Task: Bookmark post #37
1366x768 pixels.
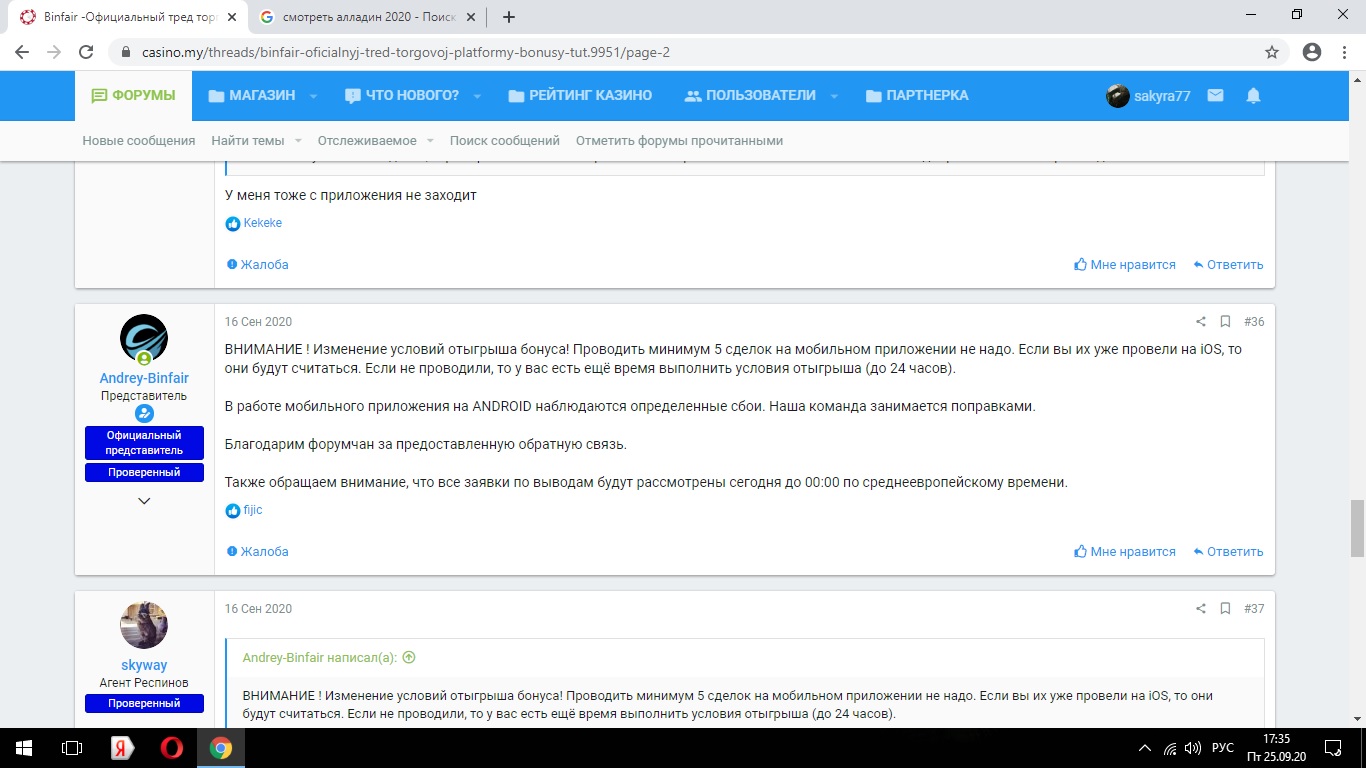Action: click(x=1225, y=609)
